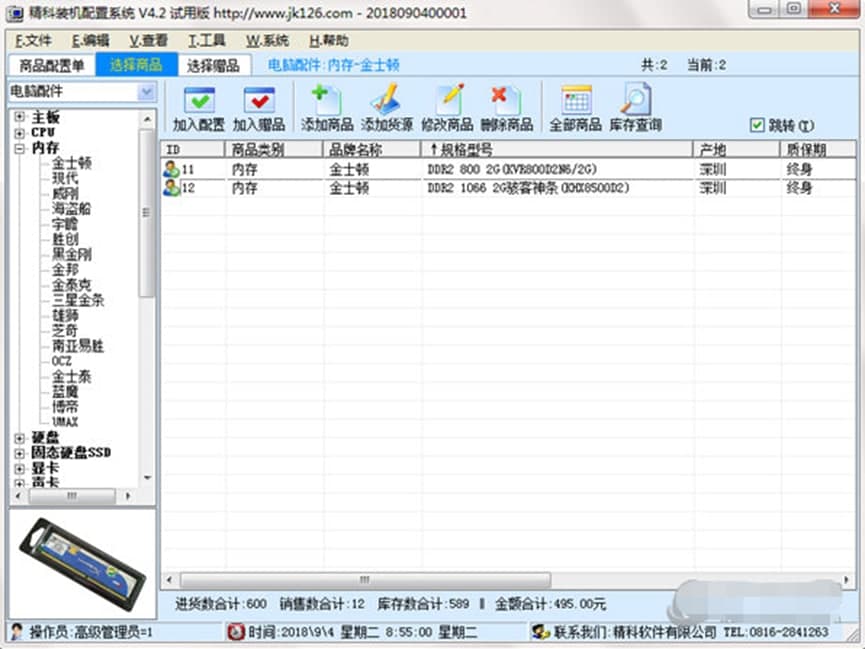
Task: Select 海盗船 in the memory tree
Action: (72, 209)
